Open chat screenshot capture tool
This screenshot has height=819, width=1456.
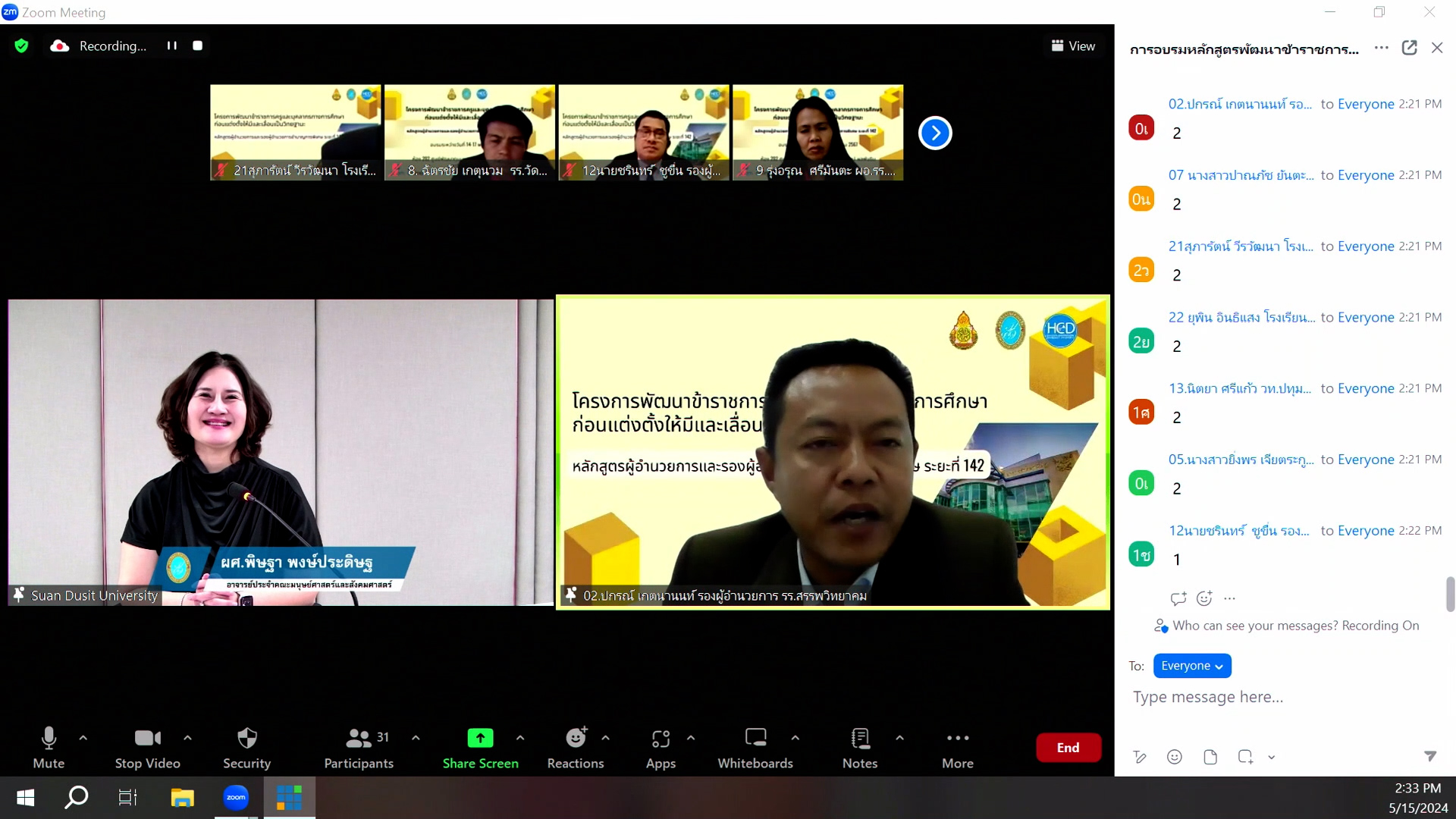pos(1245,757)
